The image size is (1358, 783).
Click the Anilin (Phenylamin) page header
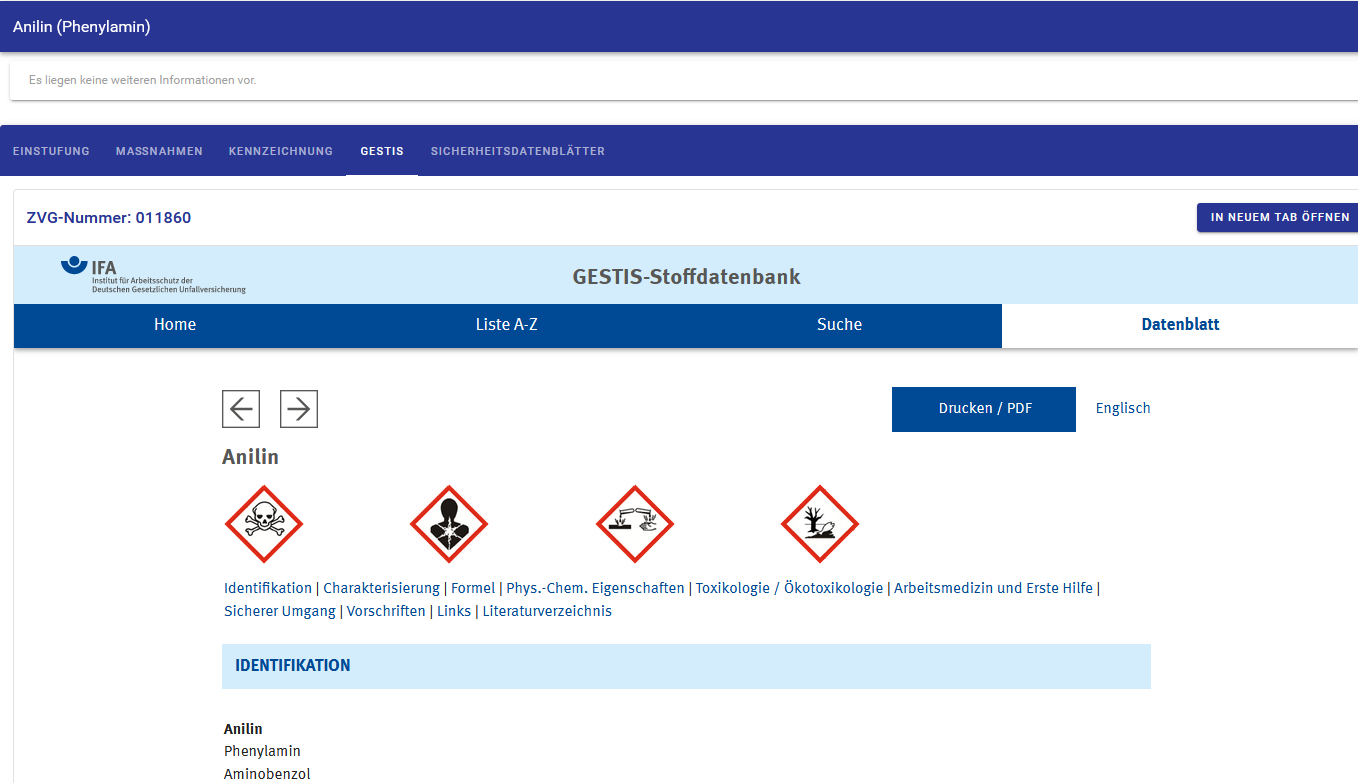tap(82, 27)
